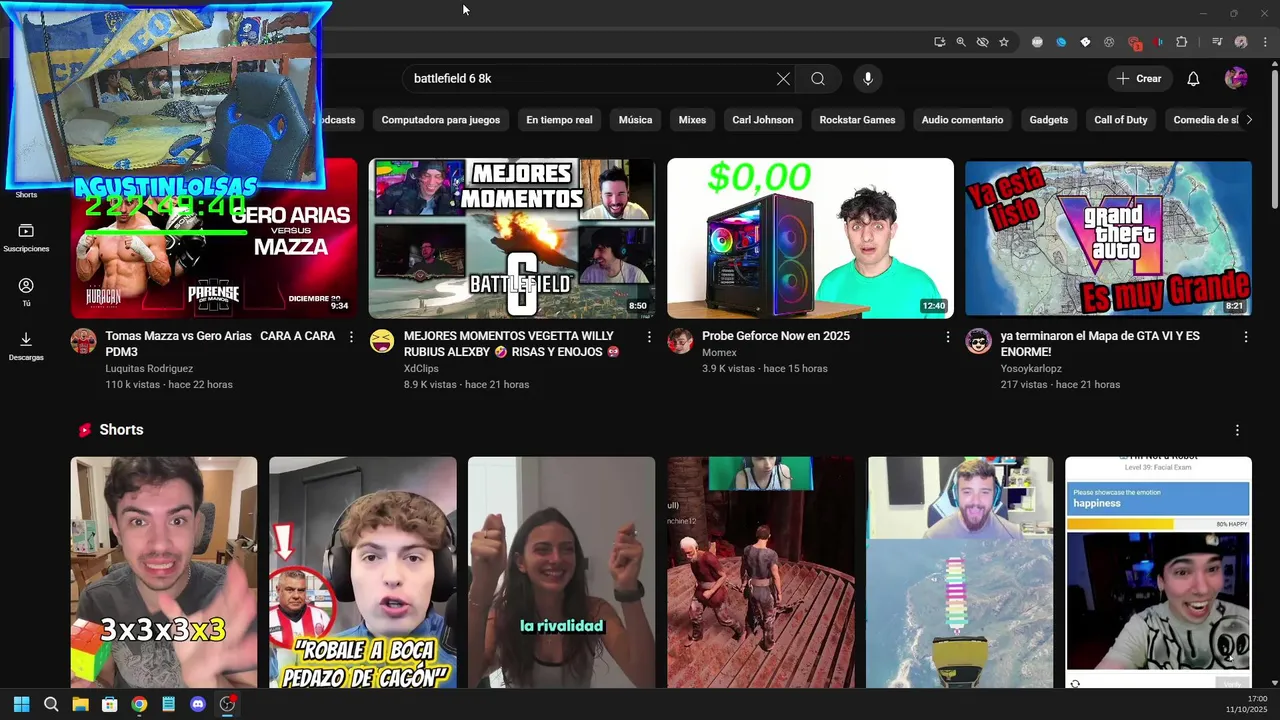Open OBS Studio from the taskbar
The image size is (1280, 720).
pos(227,704)
